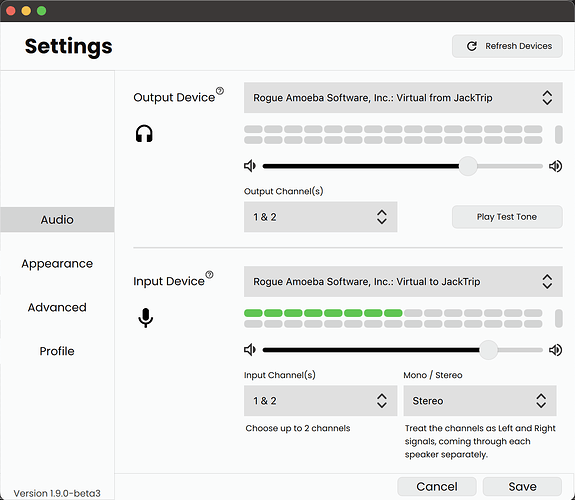Screen dimensions: 575x500
Task: Click the 'Version 1.9.0-beta3' text
Action: tap(57, 493)
